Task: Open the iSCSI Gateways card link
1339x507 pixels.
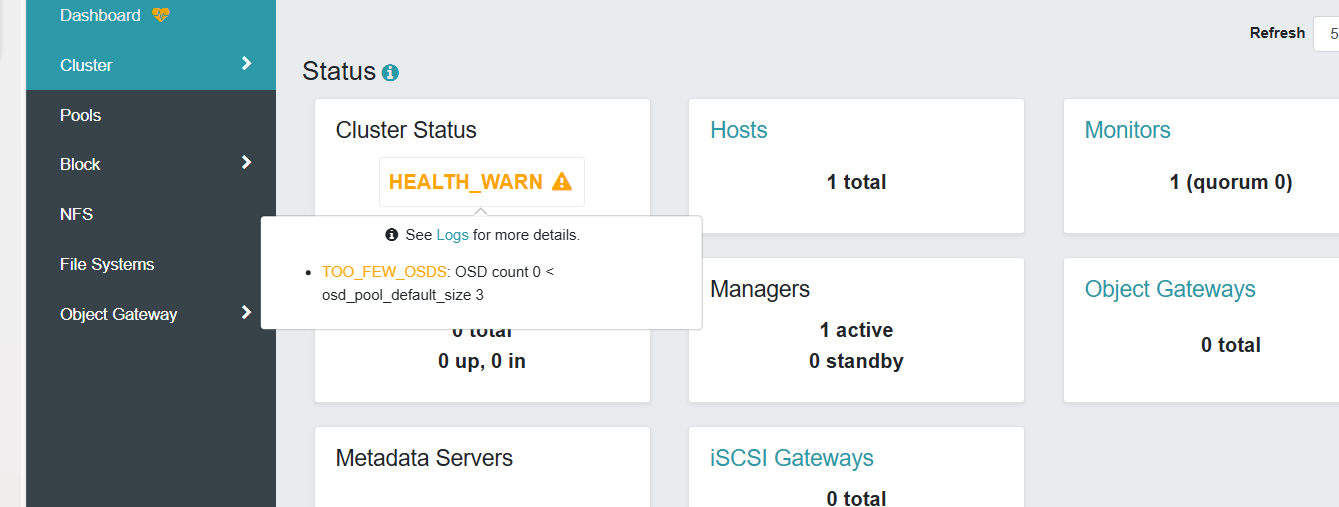Action: [792, 458]
